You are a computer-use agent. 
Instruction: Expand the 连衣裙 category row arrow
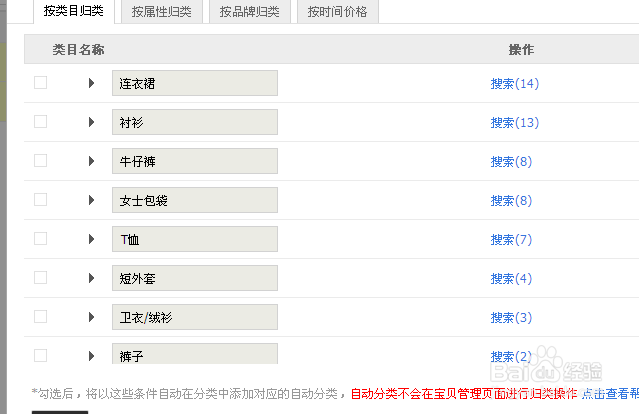coord(91,83)
